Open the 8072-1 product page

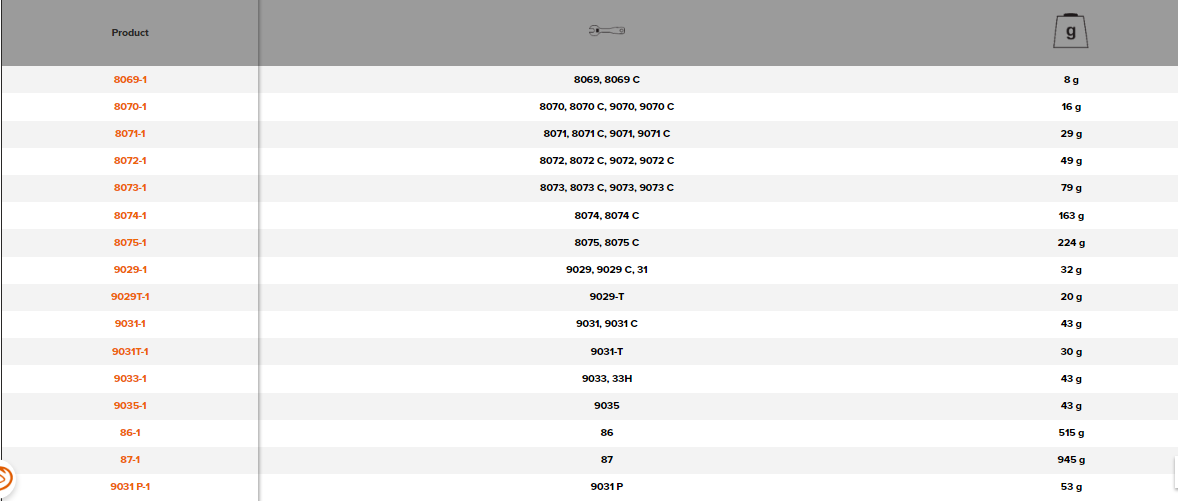pos(130,161)
